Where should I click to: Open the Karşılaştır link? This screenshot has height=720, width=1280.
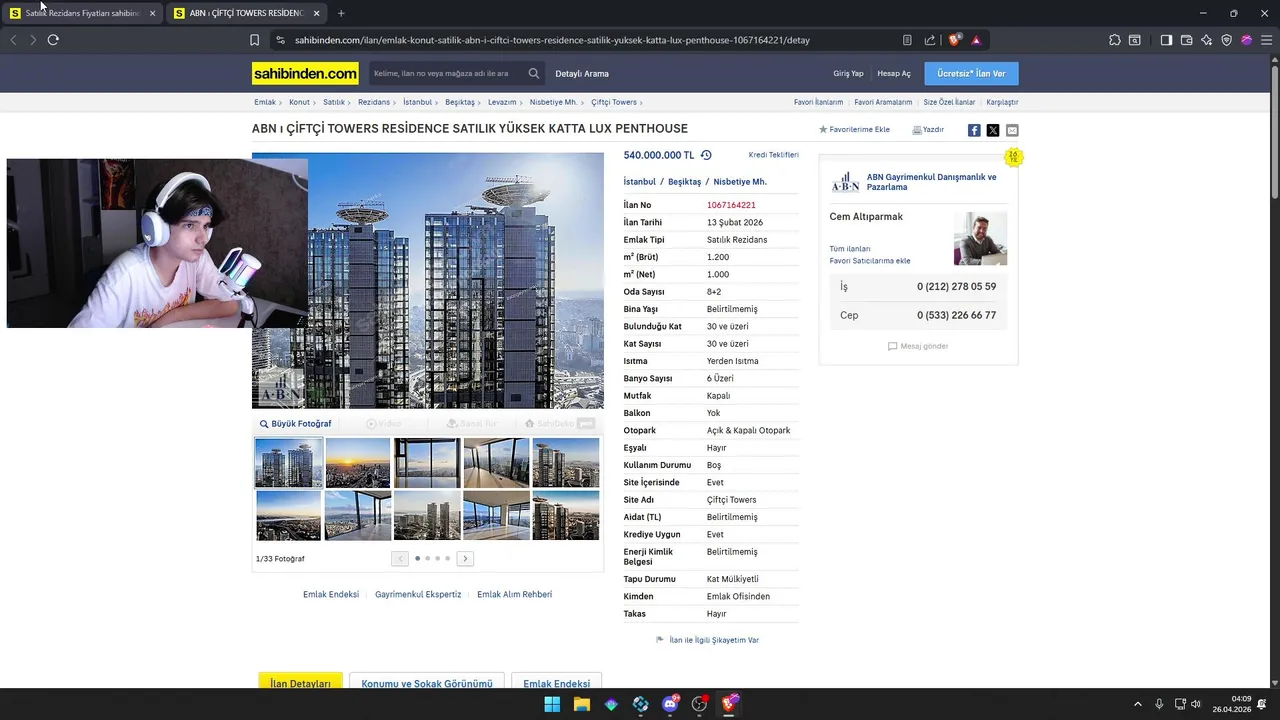point(1002,102)
